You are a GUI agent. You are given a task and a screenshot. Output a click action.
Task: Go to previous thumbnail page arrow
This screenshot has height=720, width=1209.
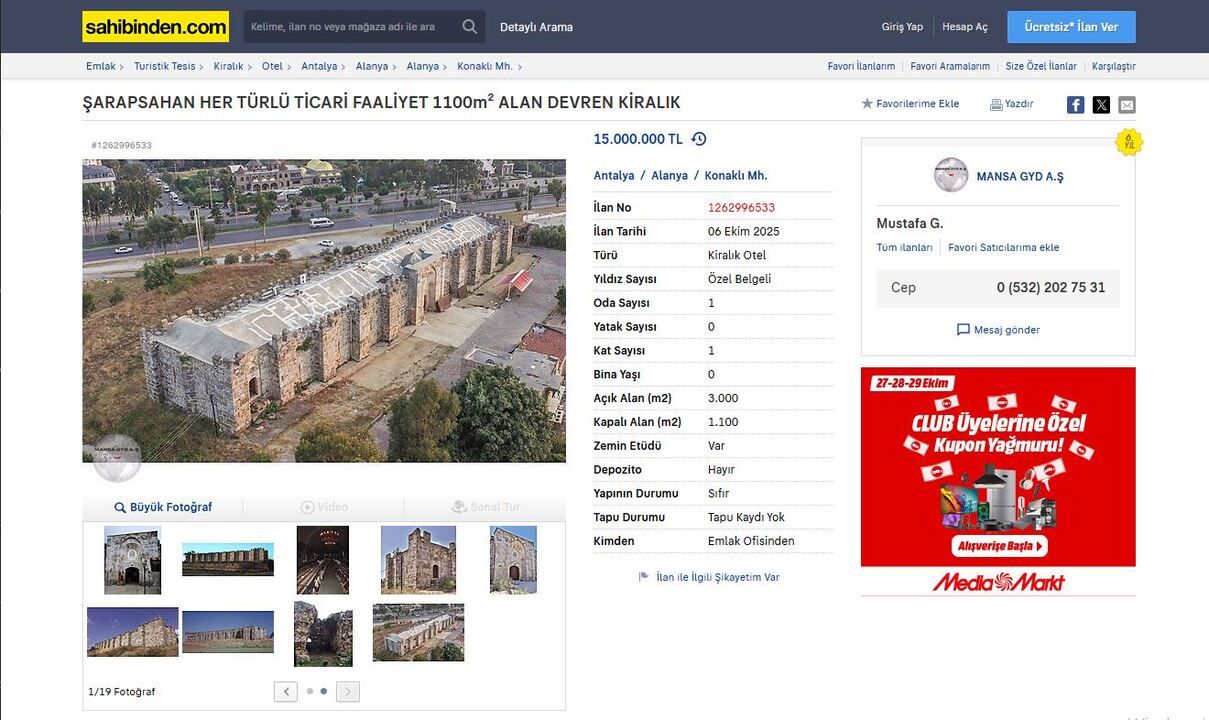[x=286, y=691]
